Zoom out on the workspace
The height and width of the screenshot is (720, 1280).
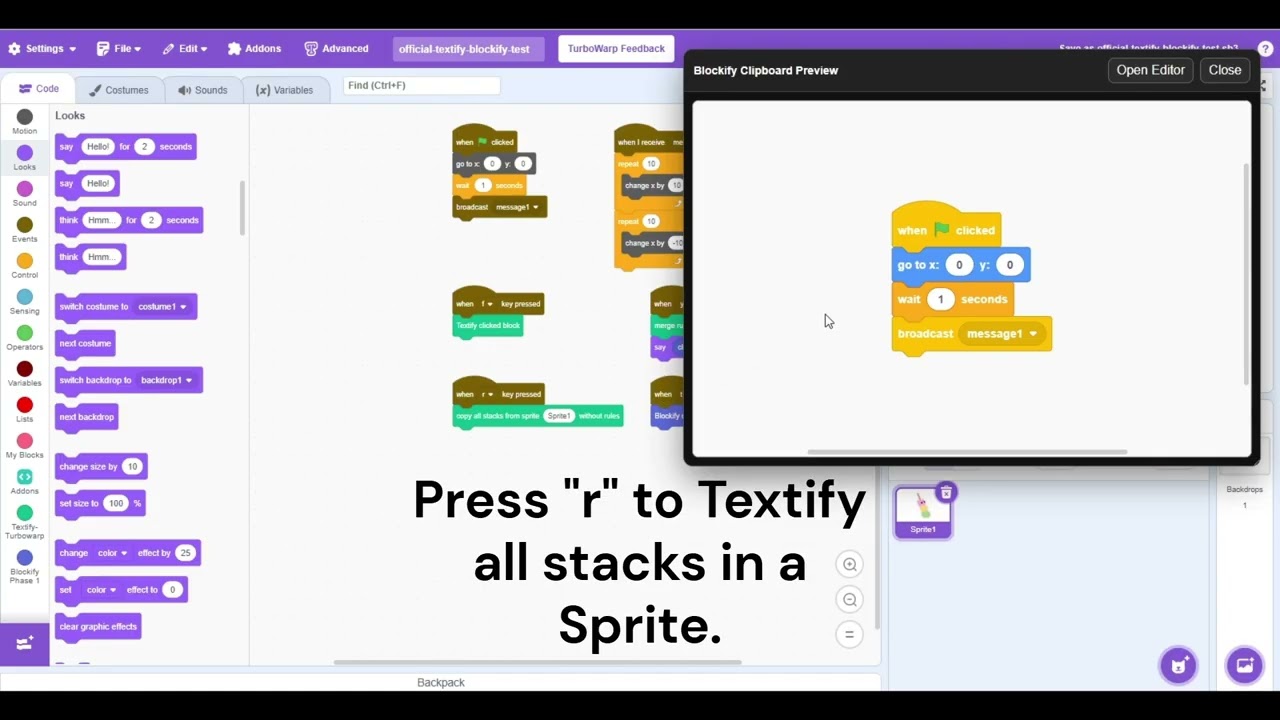tap(849, 599)
